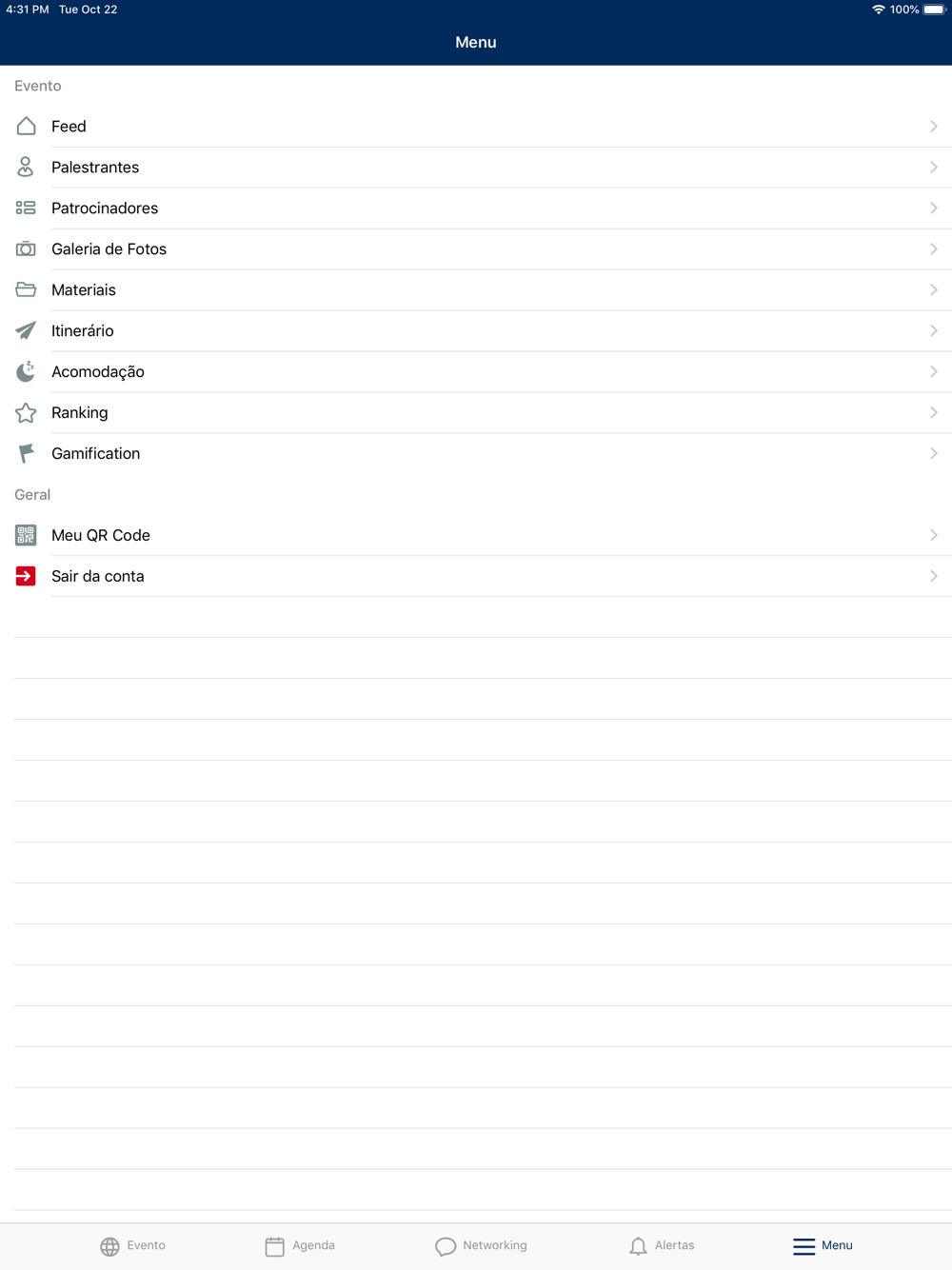Choose the Sair da conta label

pos(98,576)
